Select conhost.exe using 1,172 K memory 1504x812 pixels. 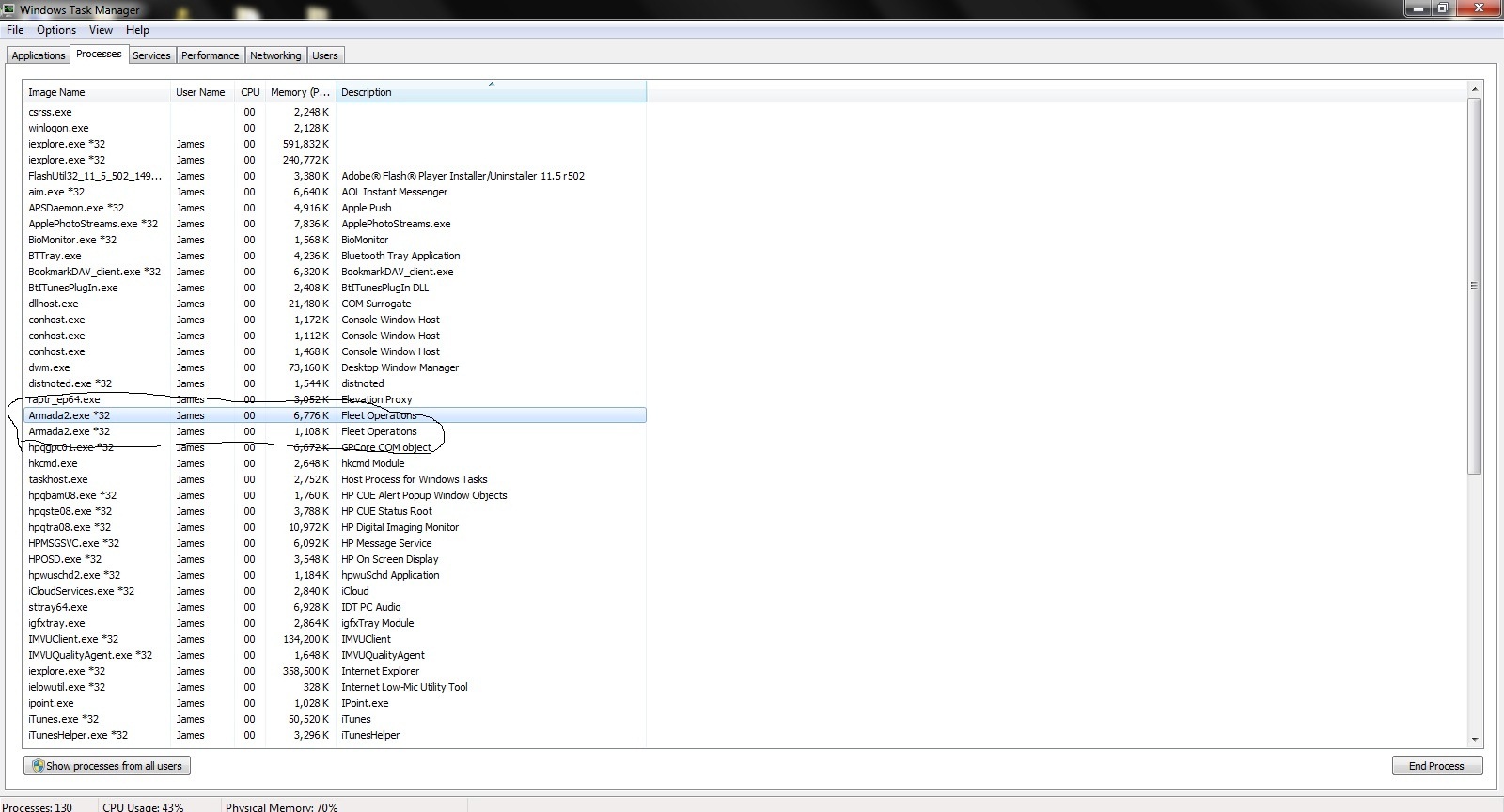(x=335, y=320)
